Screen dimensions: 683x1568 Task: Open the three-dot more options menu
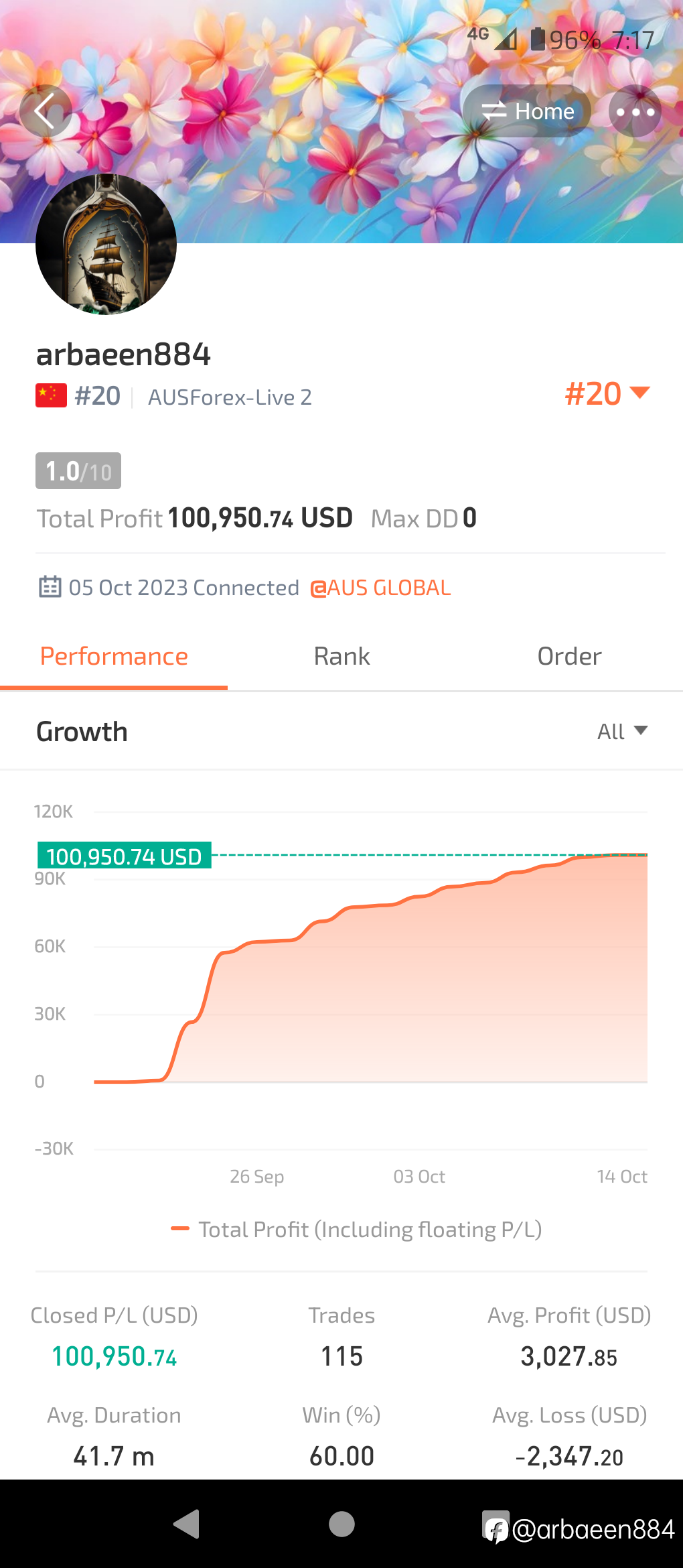tap(635, 111)
